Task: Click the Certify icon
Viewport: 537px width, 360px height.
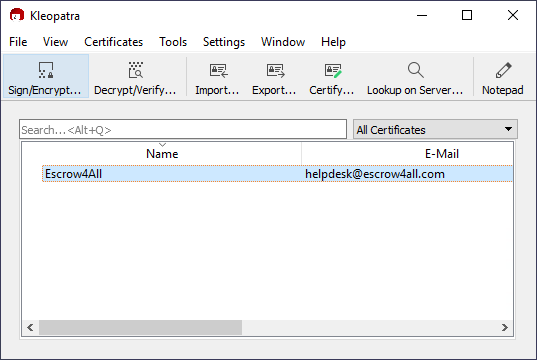Action: coord(333,71)
